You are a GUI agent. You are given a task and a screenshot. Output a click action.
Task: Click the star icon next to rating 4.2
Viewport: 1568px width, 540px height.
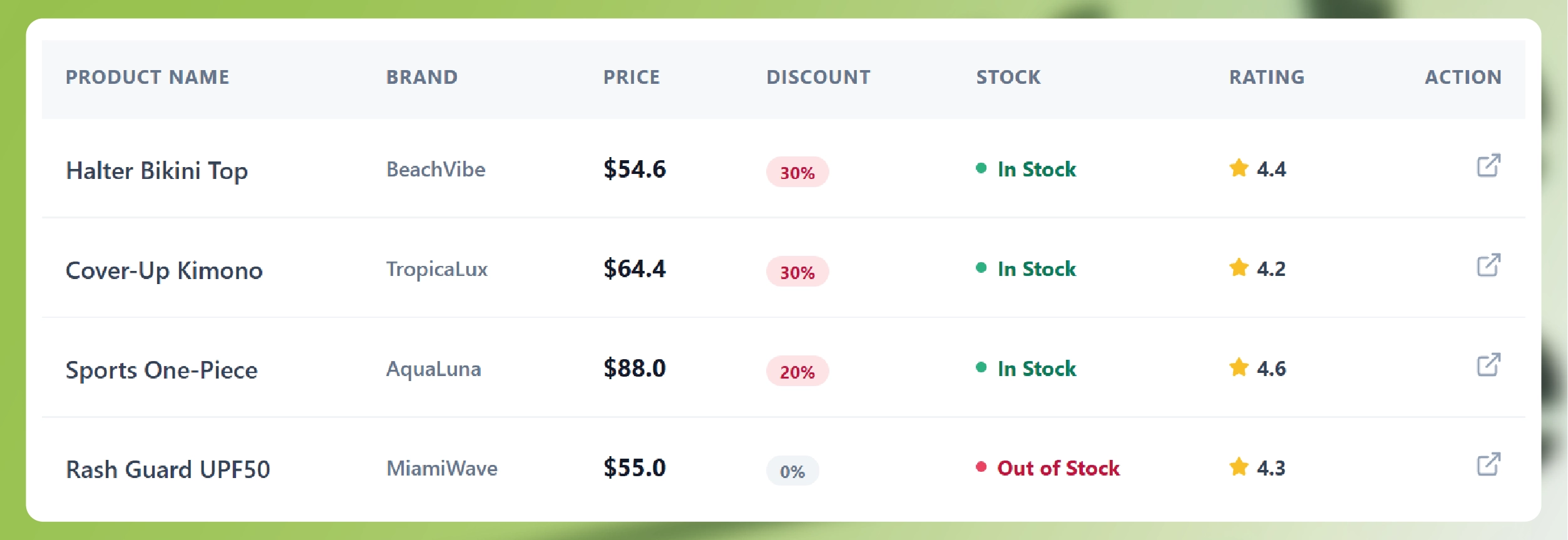[1240, 268]
